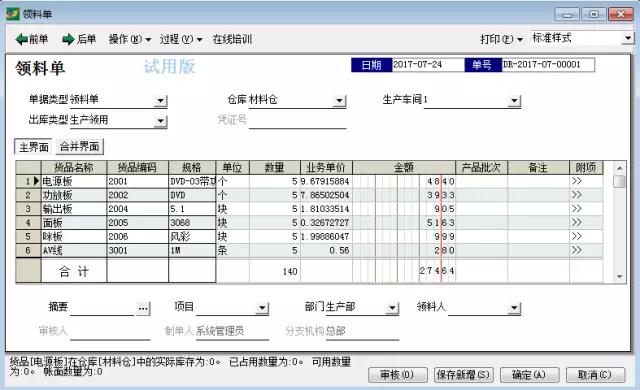Open attachment >> for AV线 row

click(x=577, y=250)
